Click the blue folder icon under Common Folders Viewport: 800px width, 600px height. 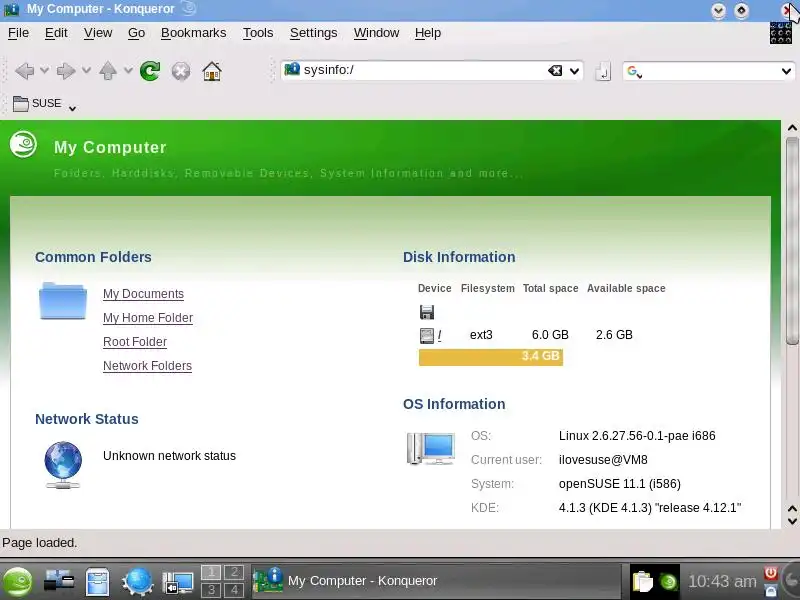pos(63,301)
